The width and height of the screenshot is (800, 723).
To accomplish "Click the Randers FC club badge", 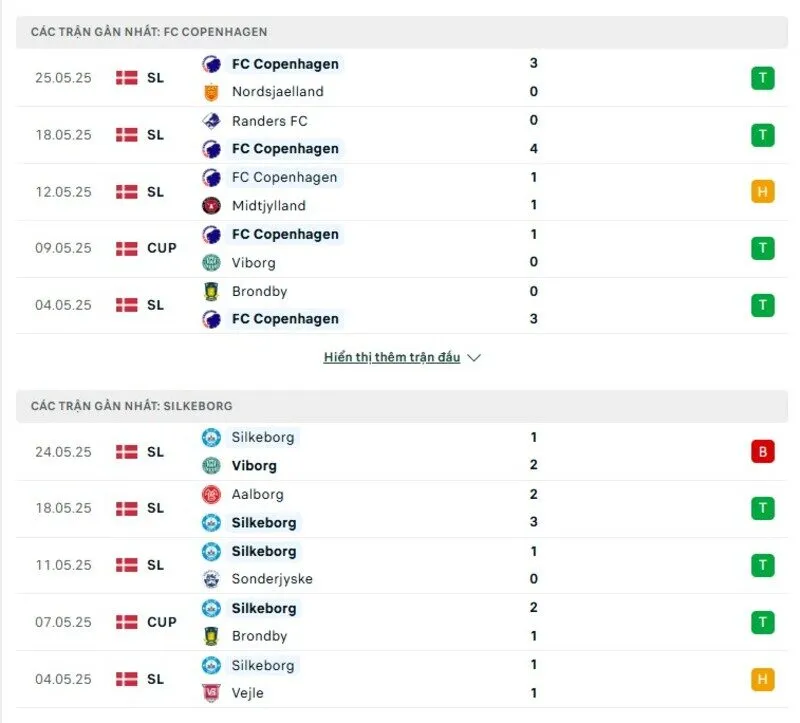I will pos(211,121).
